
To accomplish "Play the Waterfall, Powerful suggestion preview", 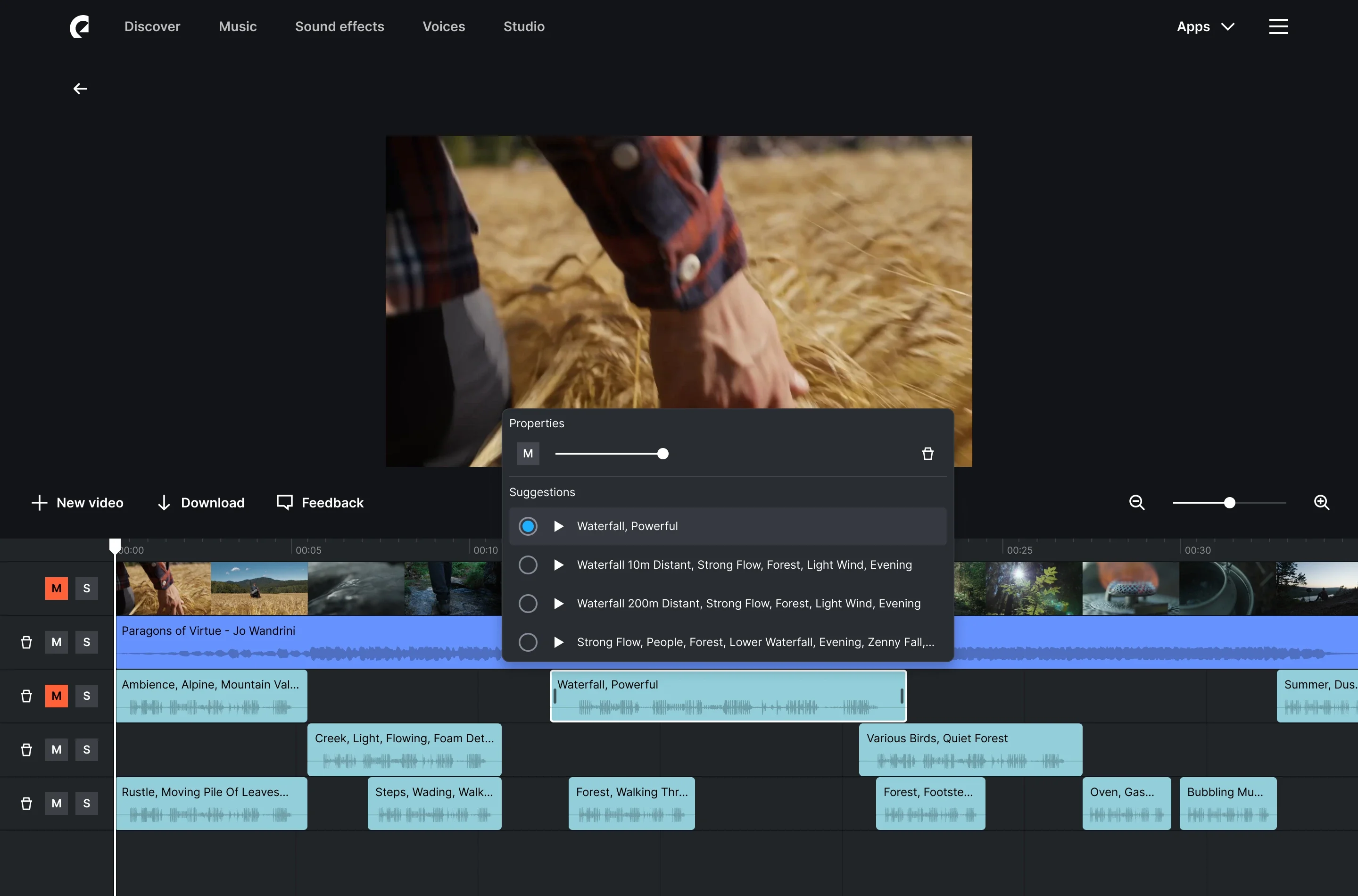I will click(558, 526).
